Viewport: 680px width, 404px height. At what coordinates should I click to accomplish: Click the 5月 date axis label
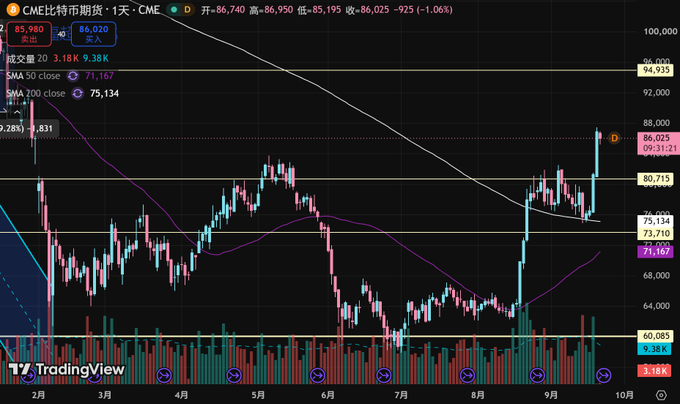coord(258,395)
